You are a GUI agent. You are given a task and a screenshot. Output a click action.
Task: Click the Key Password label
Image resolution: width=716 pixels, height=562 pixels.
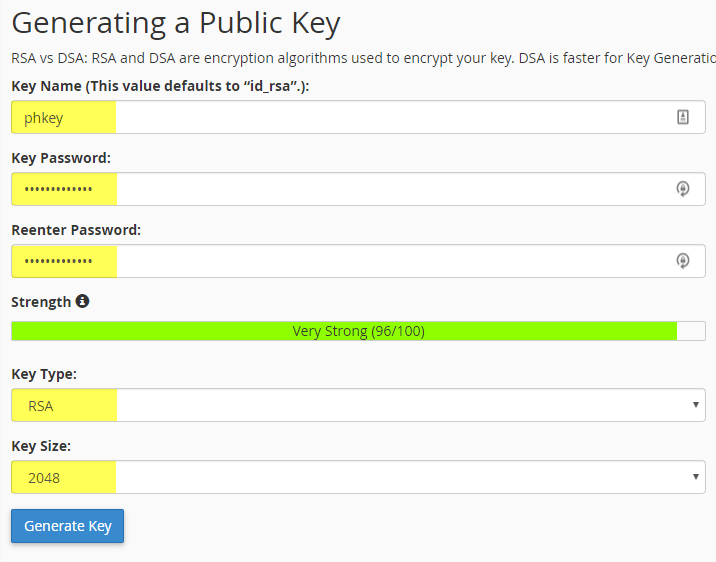pos(61,158)
